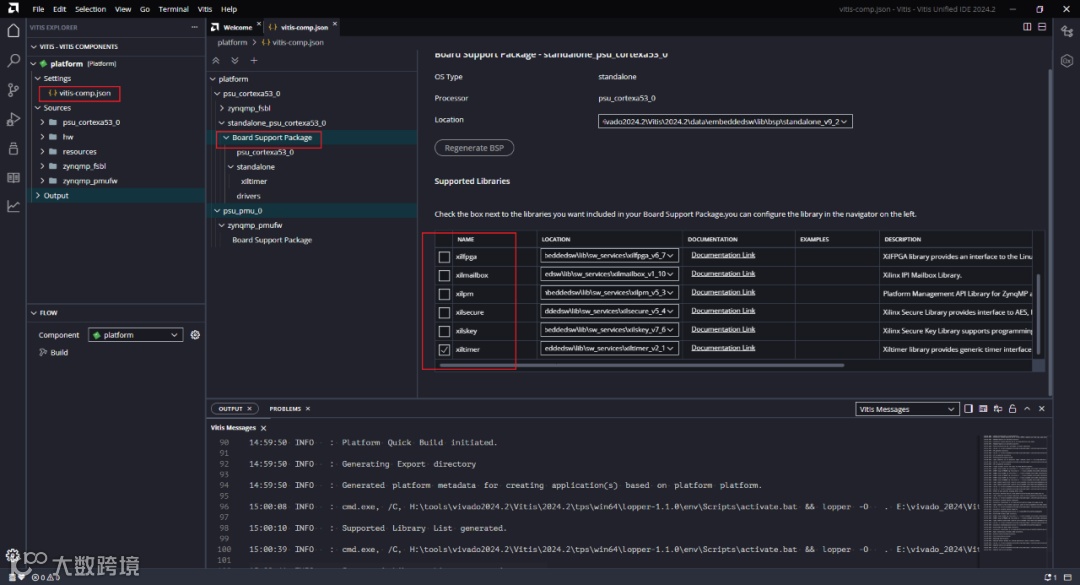Open the File menu
The width and height of the screenshot is (1080, 585).
[x=38, y=9]
